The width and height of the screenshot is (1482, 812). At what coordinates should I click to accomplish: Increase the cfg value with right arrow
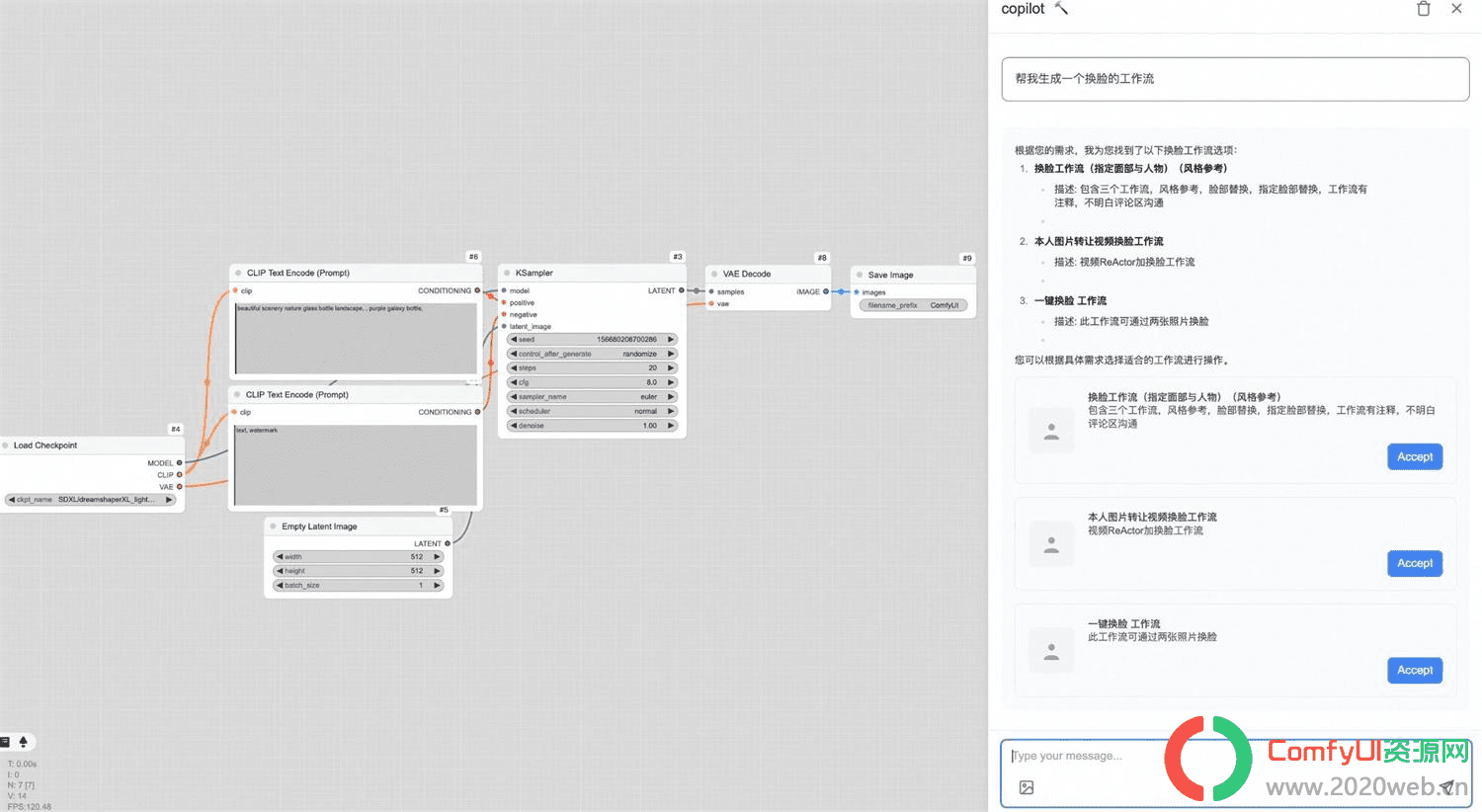point(671,382)
